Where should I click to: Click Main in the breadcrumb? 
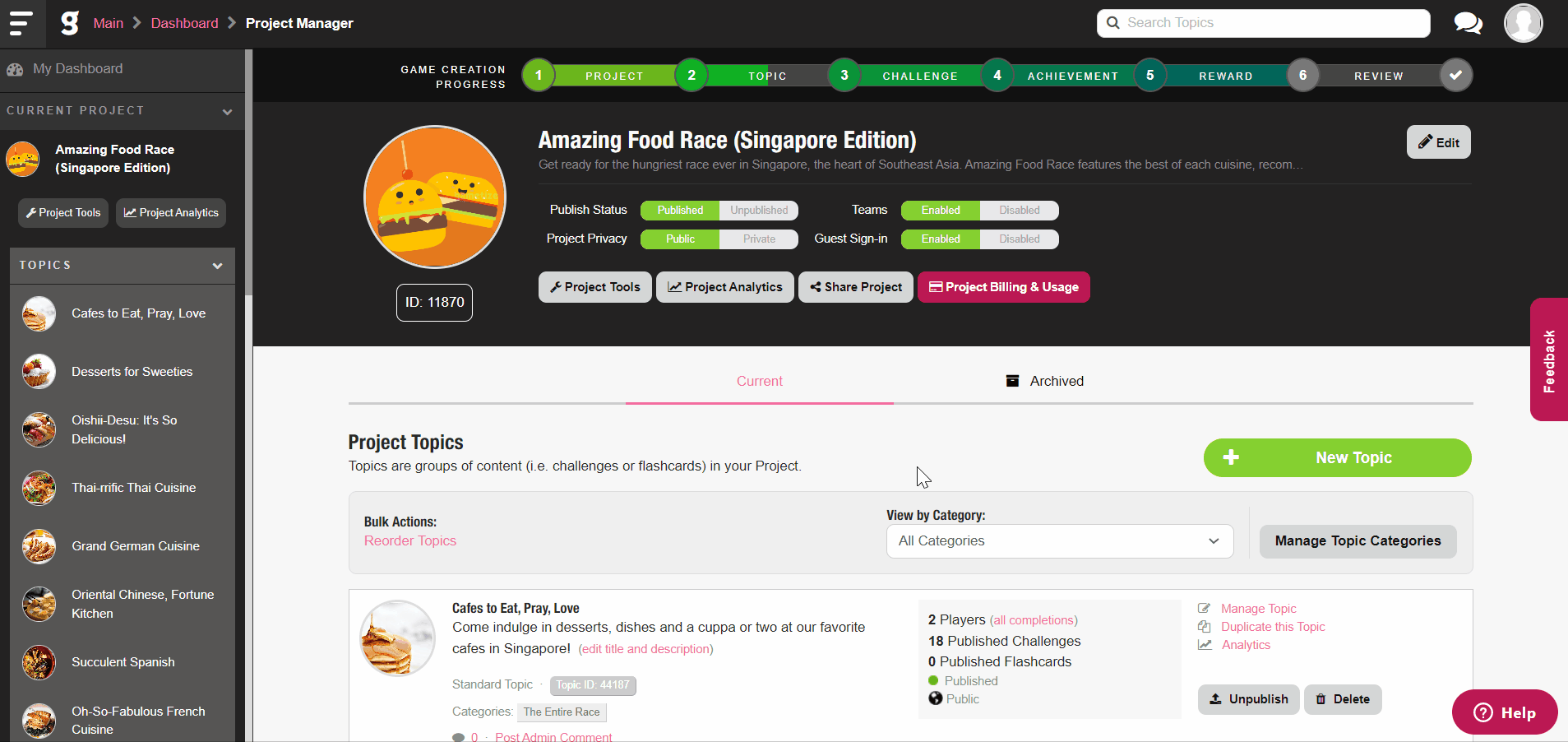109,23
